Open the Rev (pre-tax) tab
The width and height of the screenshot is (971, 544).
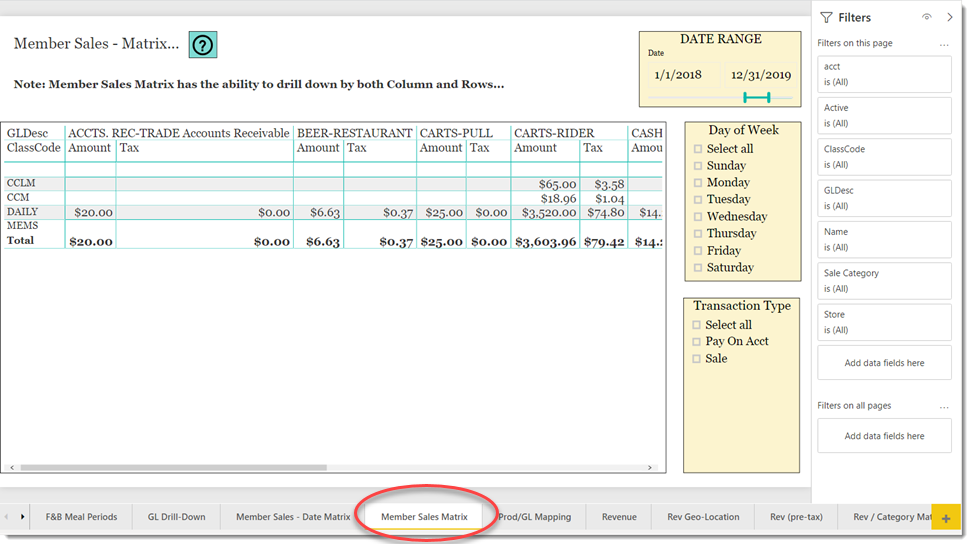796,517
